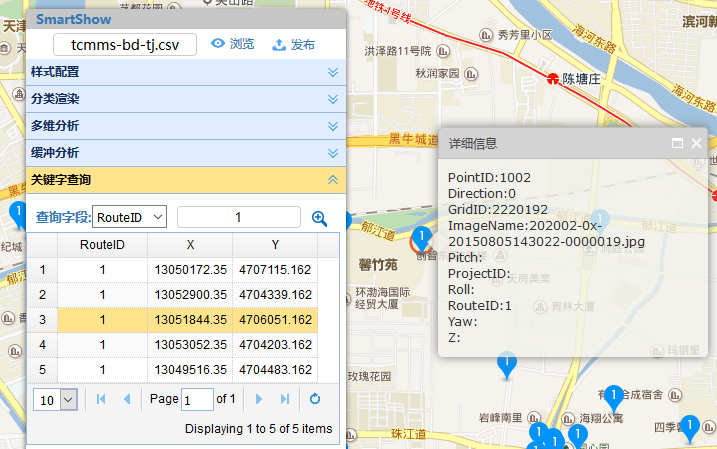Click marker near 四季 label
This screenshot has height=449, width=717.
click(690, 428)
